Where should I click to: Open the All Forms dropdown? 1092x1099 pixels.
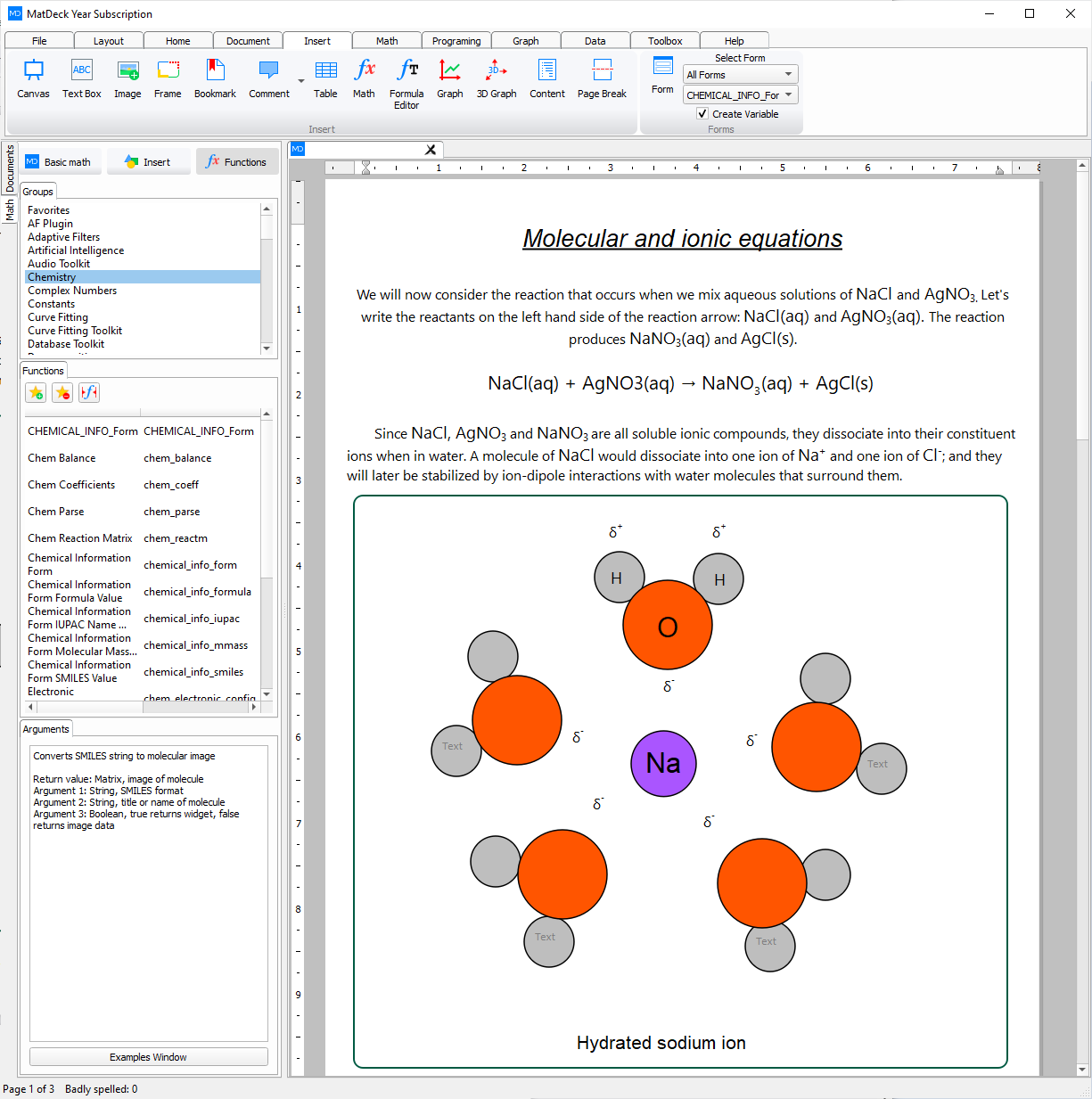[x=740, y=75]
